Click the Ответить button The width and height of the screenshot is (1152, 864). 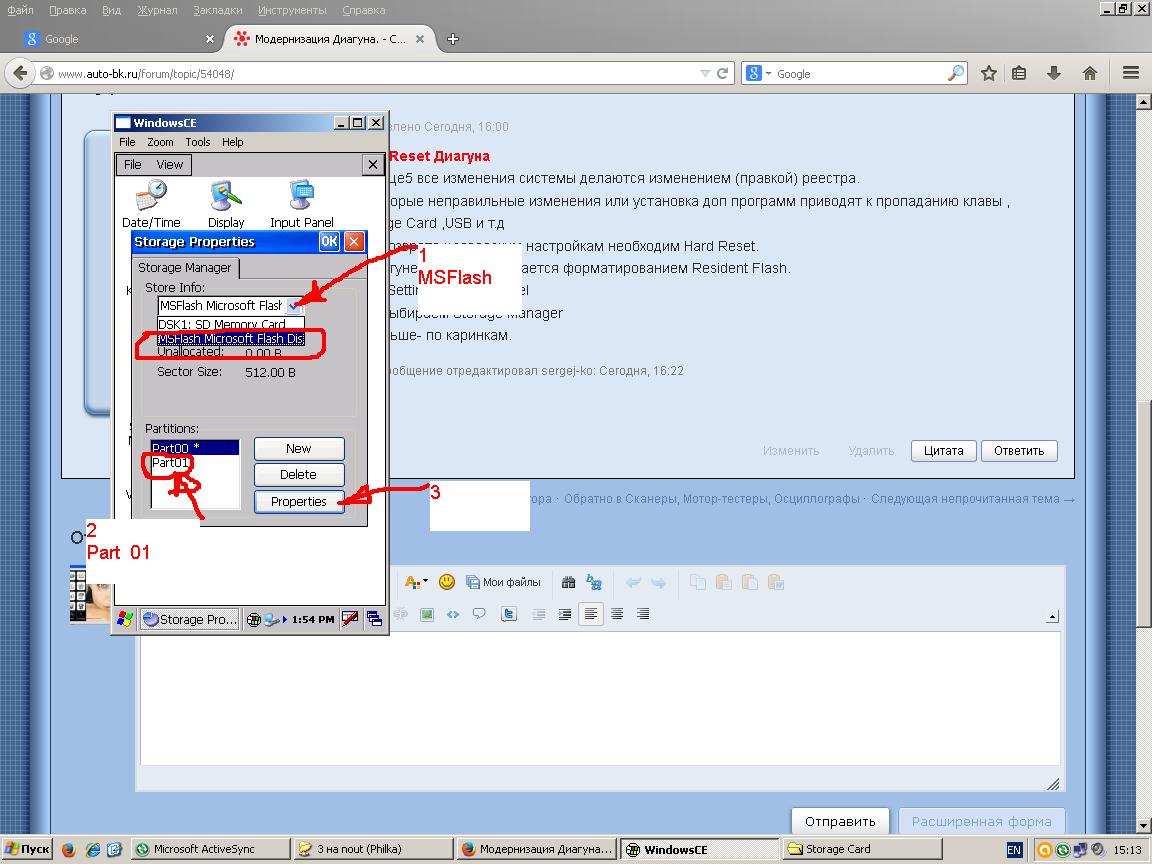tap(1019, 450)
